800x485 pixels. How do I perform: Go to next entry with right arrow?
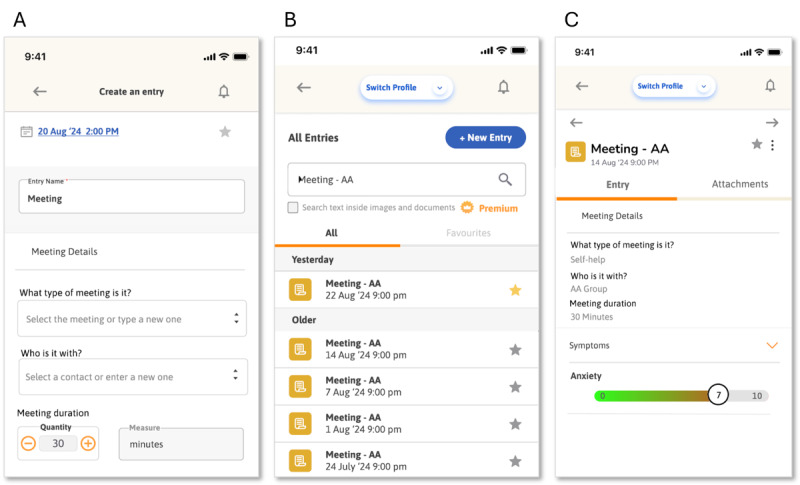pos(772,123)
